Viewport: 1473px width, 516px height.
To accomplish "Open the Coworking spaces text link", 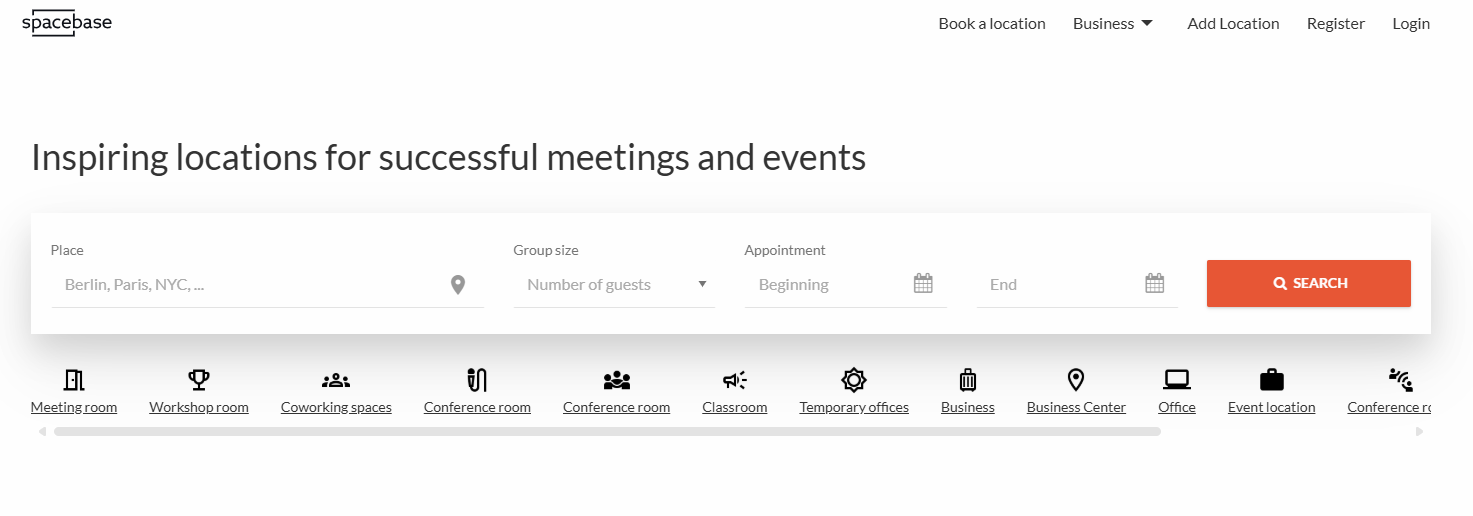I will click(336, 407).
